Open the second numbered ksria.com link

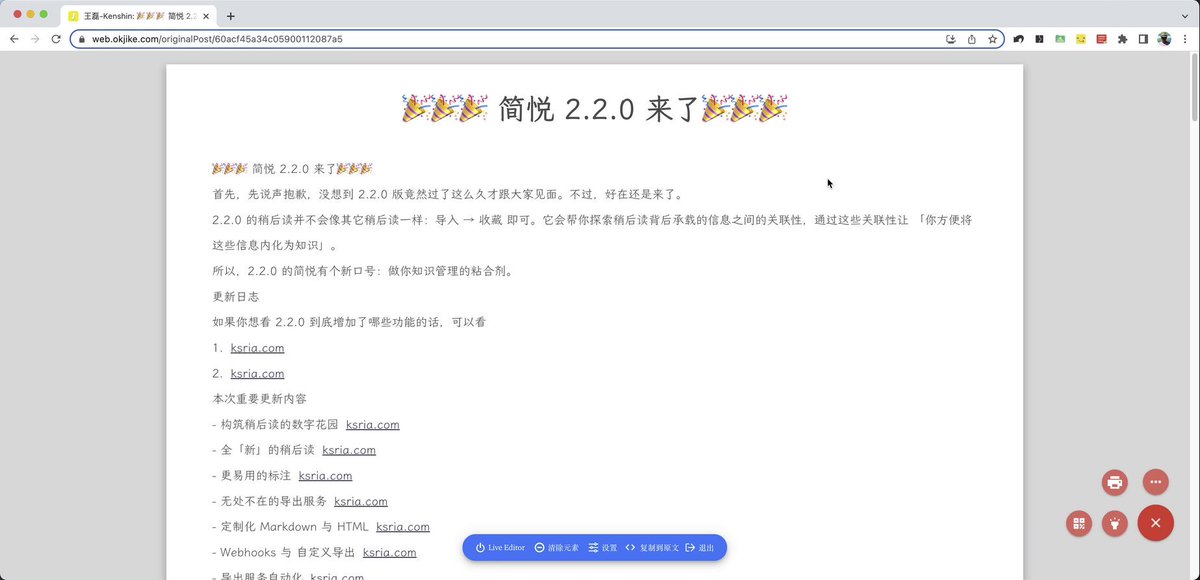point(257,373)
